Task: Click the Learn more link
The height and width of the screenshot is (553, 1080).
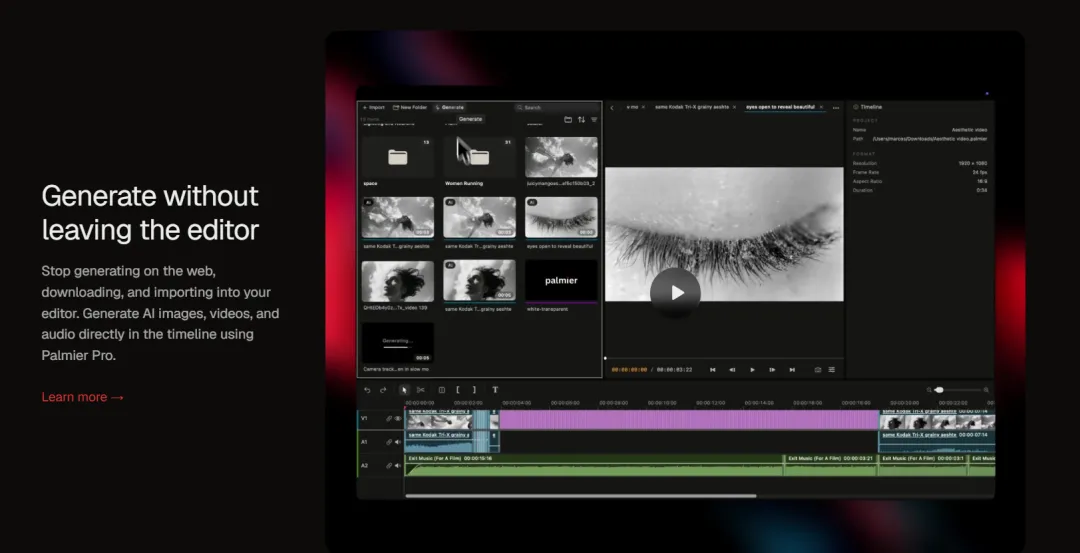Action: pos(83,397)
